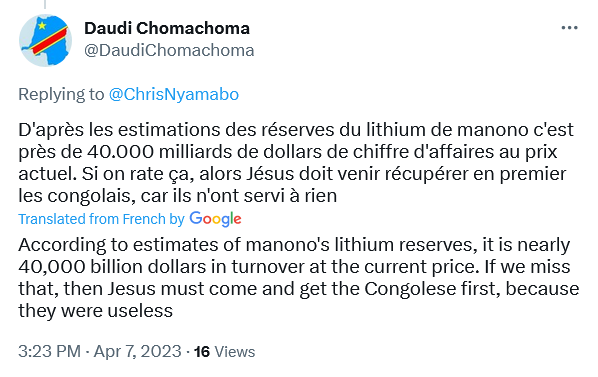
Task: View the 16 Views count
Action: pyautogui.click(x=225, y=352)
